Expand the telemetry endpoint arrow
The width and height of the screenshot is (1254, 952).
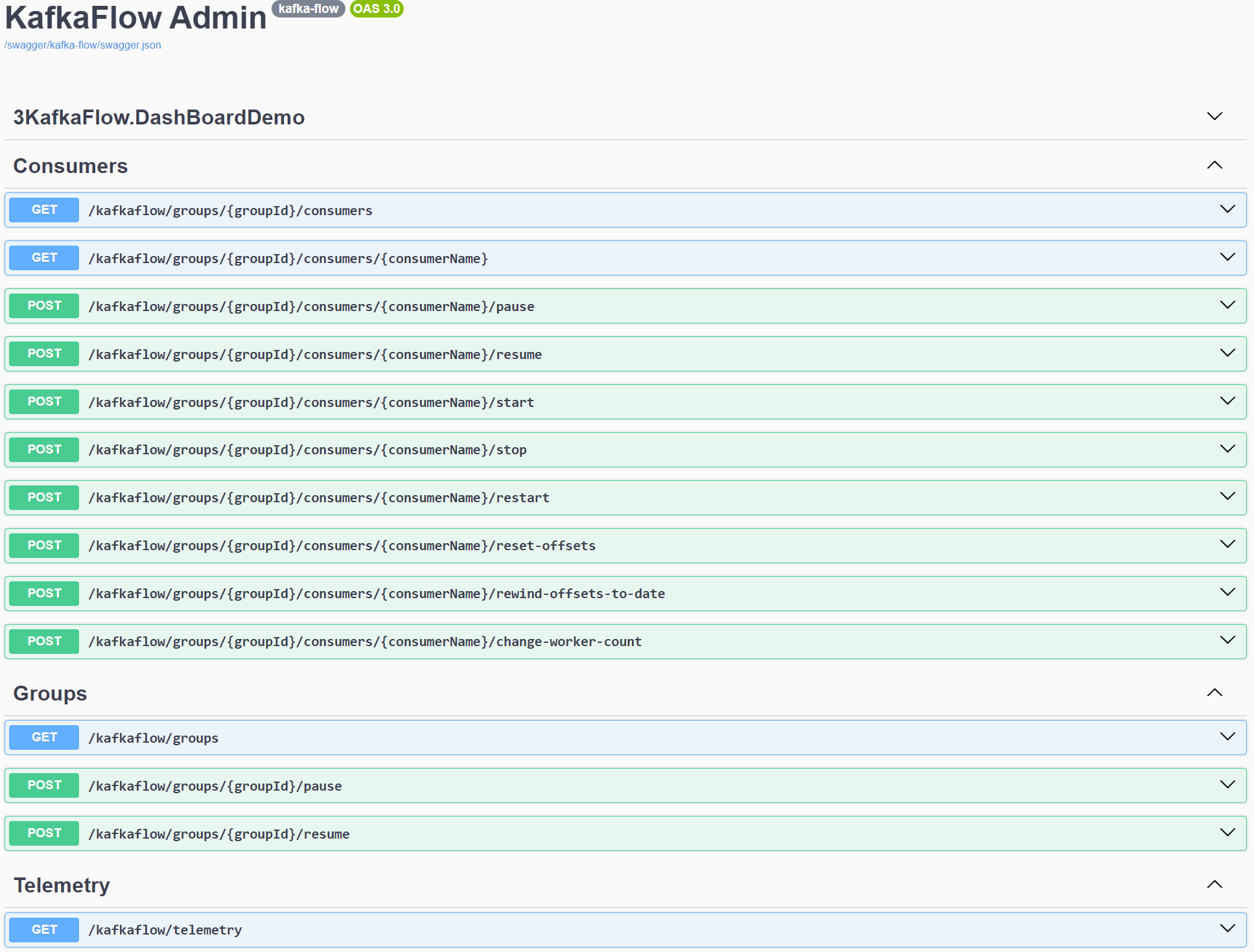(1227, 929)
